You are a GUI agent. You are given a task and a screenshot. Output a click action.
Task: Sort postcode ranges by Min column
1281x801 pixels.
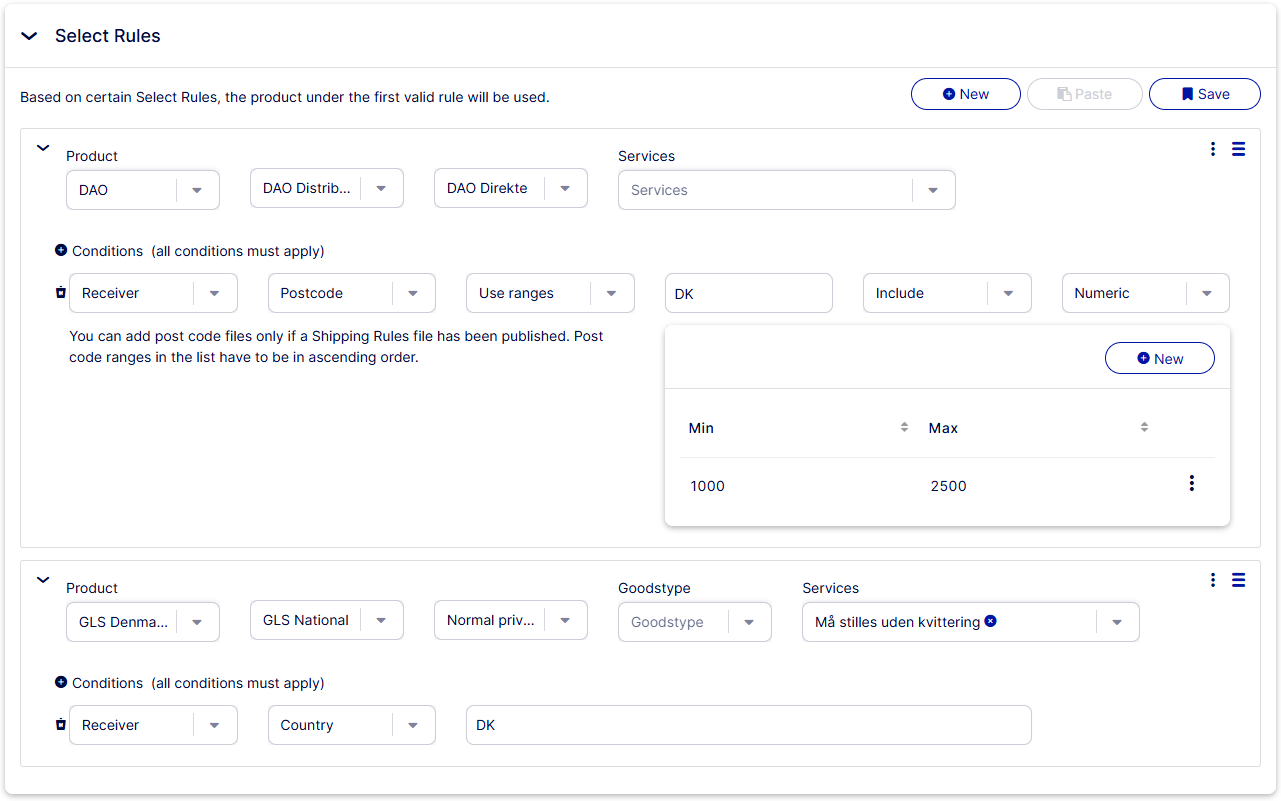[904, 427]
